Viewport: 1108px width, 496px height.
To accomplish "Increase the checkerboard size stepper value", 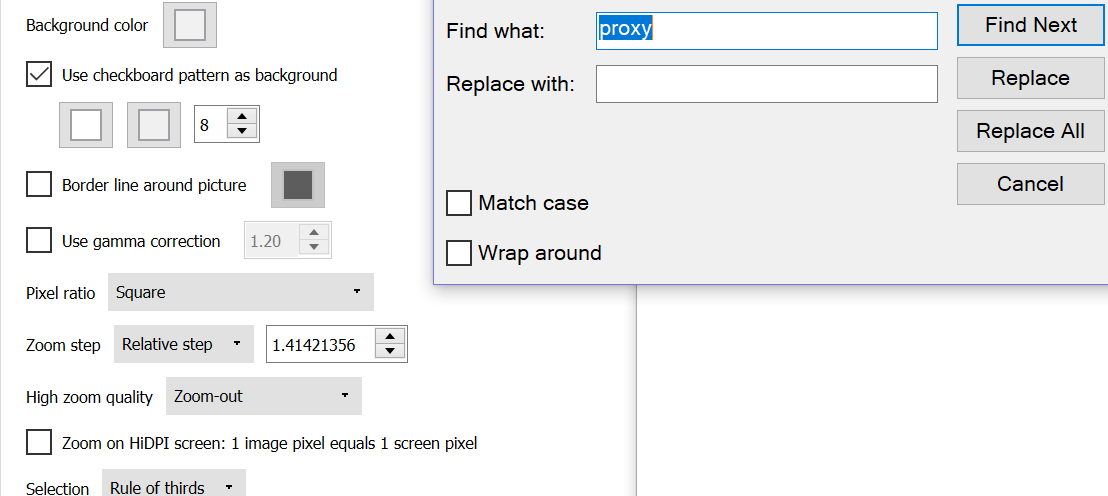I will coord(242,116).
